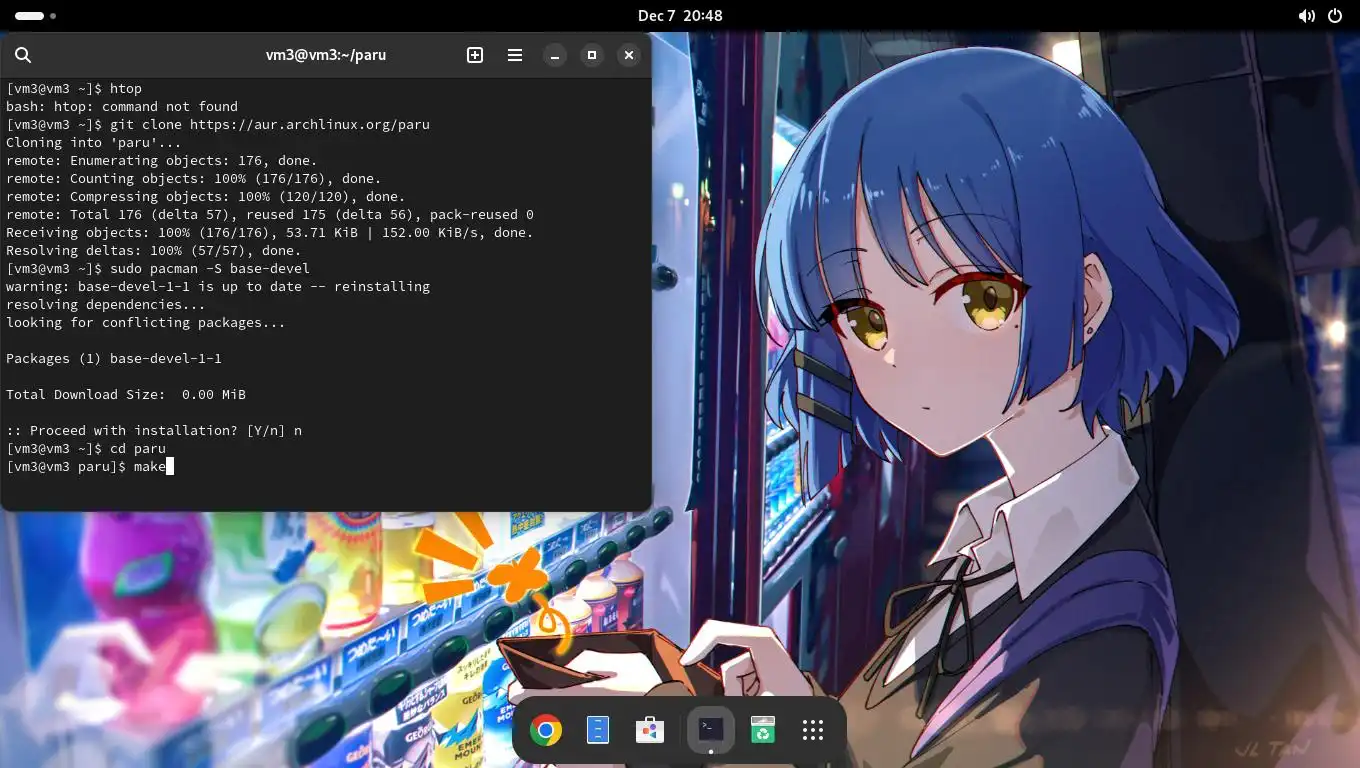Viewport: 1360px width, 768px height.
Task: Click 'looking for conflicting packages...' line
Action: (146, 322)
